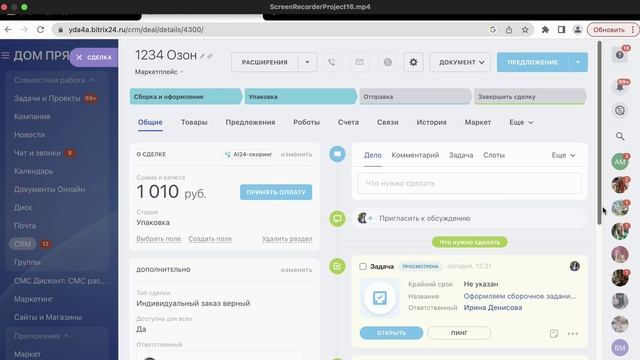Click the chat bubble icon in header

pos(387,62)
